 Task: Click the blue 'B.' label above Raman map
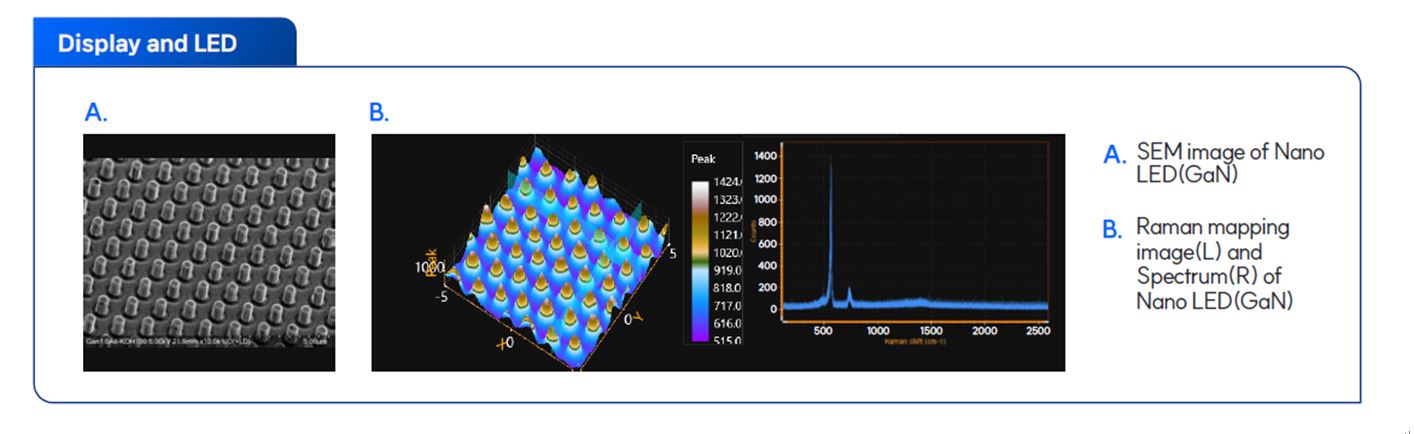(379, 113)
